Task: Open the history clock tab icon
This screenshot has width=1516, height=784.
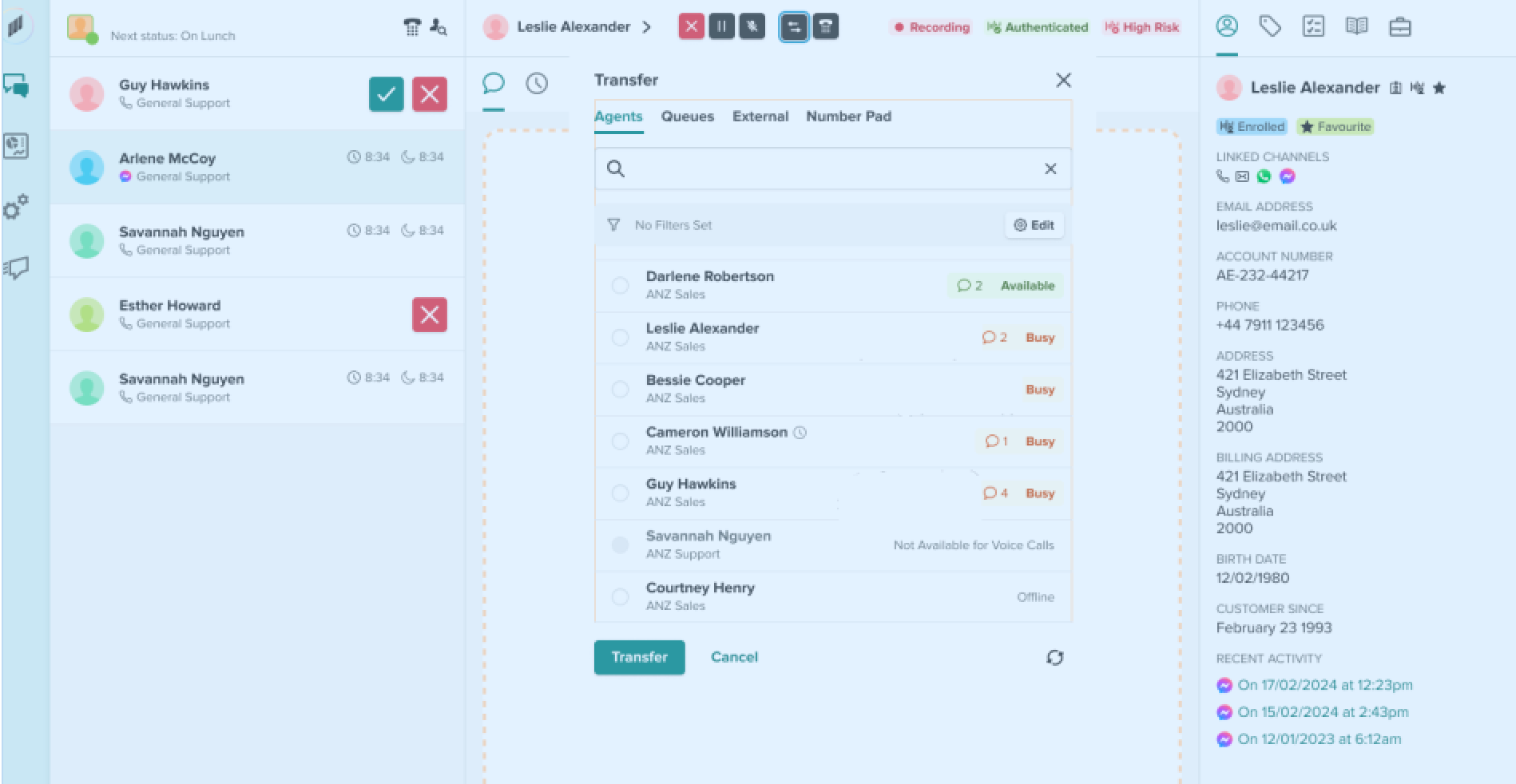Action: (537, 83)
